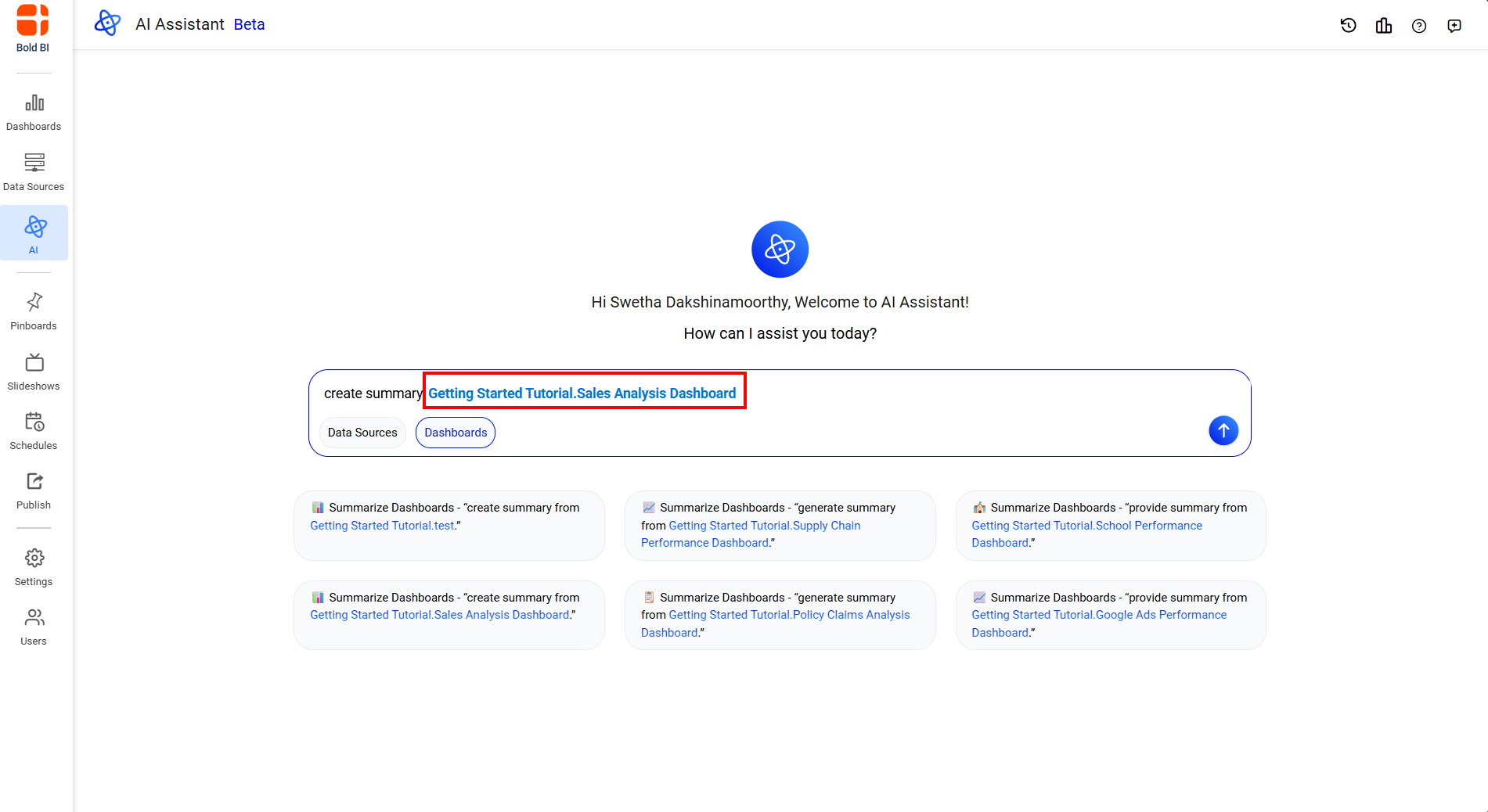This screenshot has width=1488, height=812.
Task: Click the chat history icon in header
Action: (1348, 26)
